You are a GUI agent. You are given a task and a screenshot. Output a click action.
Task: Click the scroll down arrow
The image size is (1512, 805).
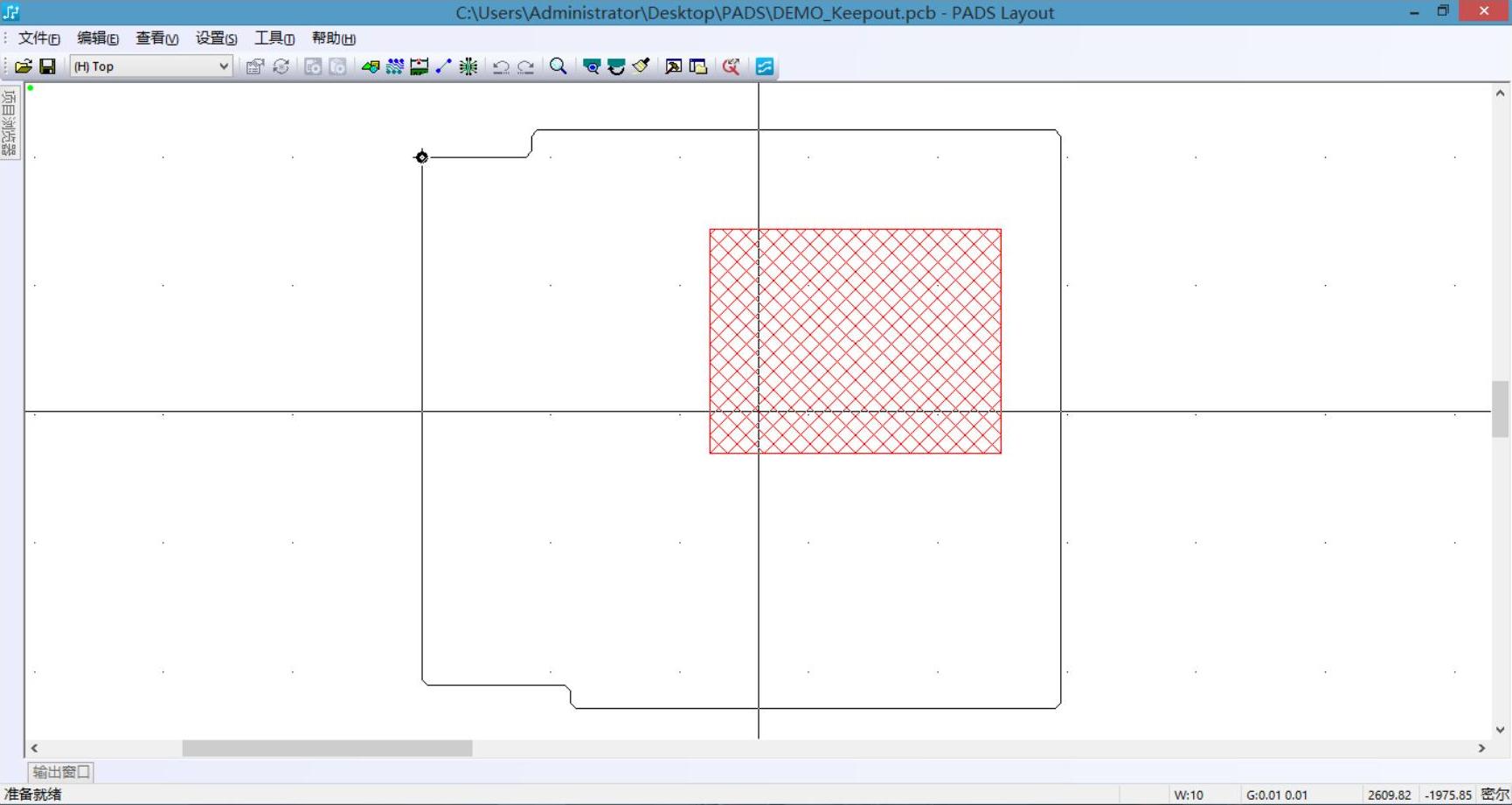1501,730
